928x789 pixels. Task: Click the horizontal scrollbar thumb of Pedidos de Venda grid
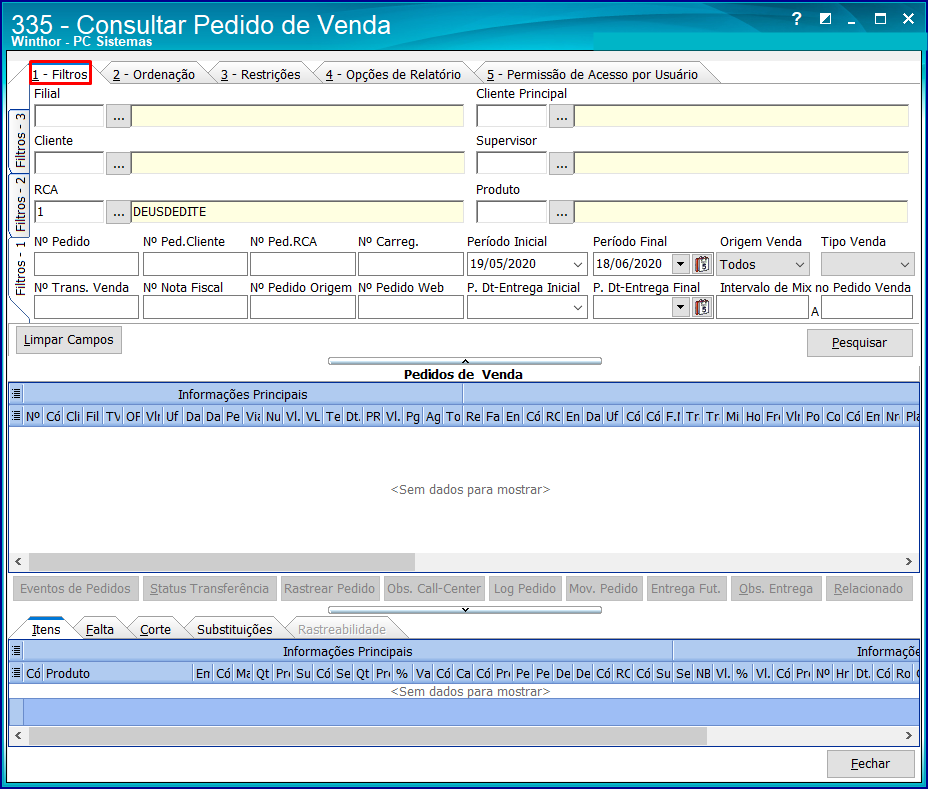(222, 561)
